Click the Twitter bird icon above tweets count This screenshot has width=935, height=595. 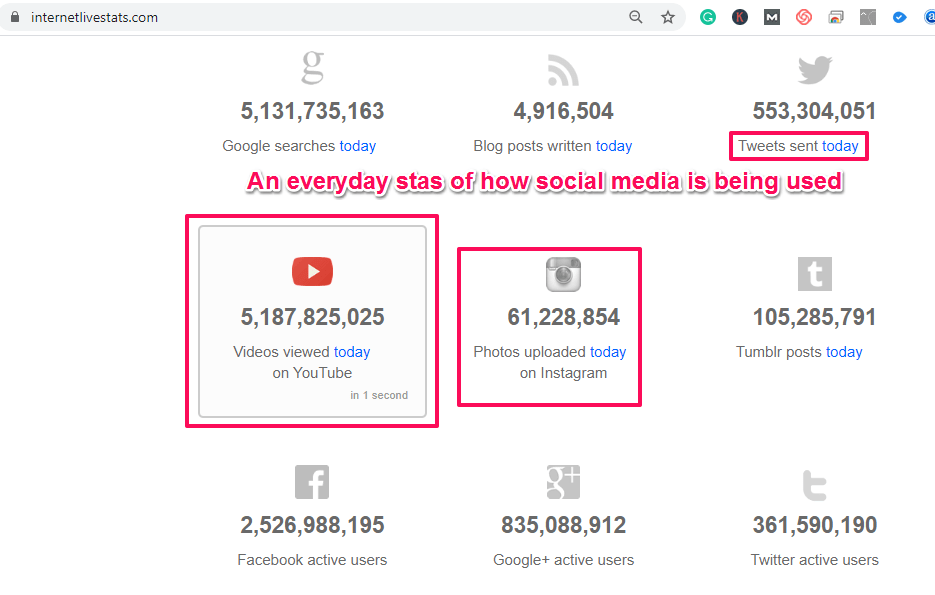click(814, 70)
